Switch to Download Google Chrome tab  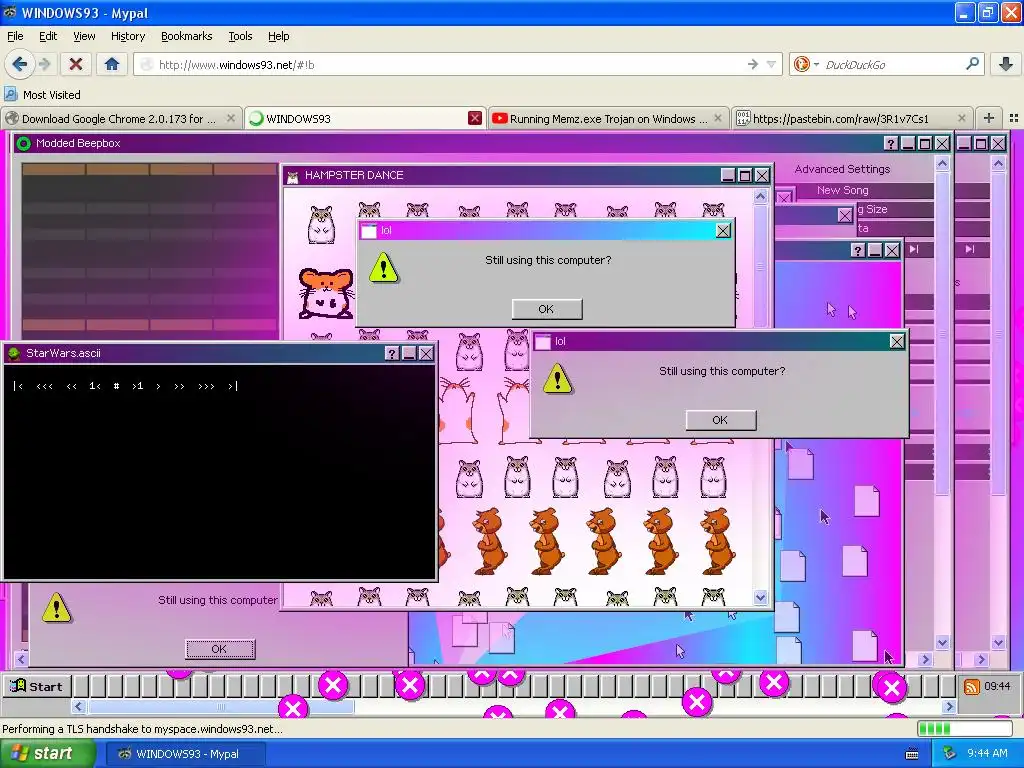point(118,119)
